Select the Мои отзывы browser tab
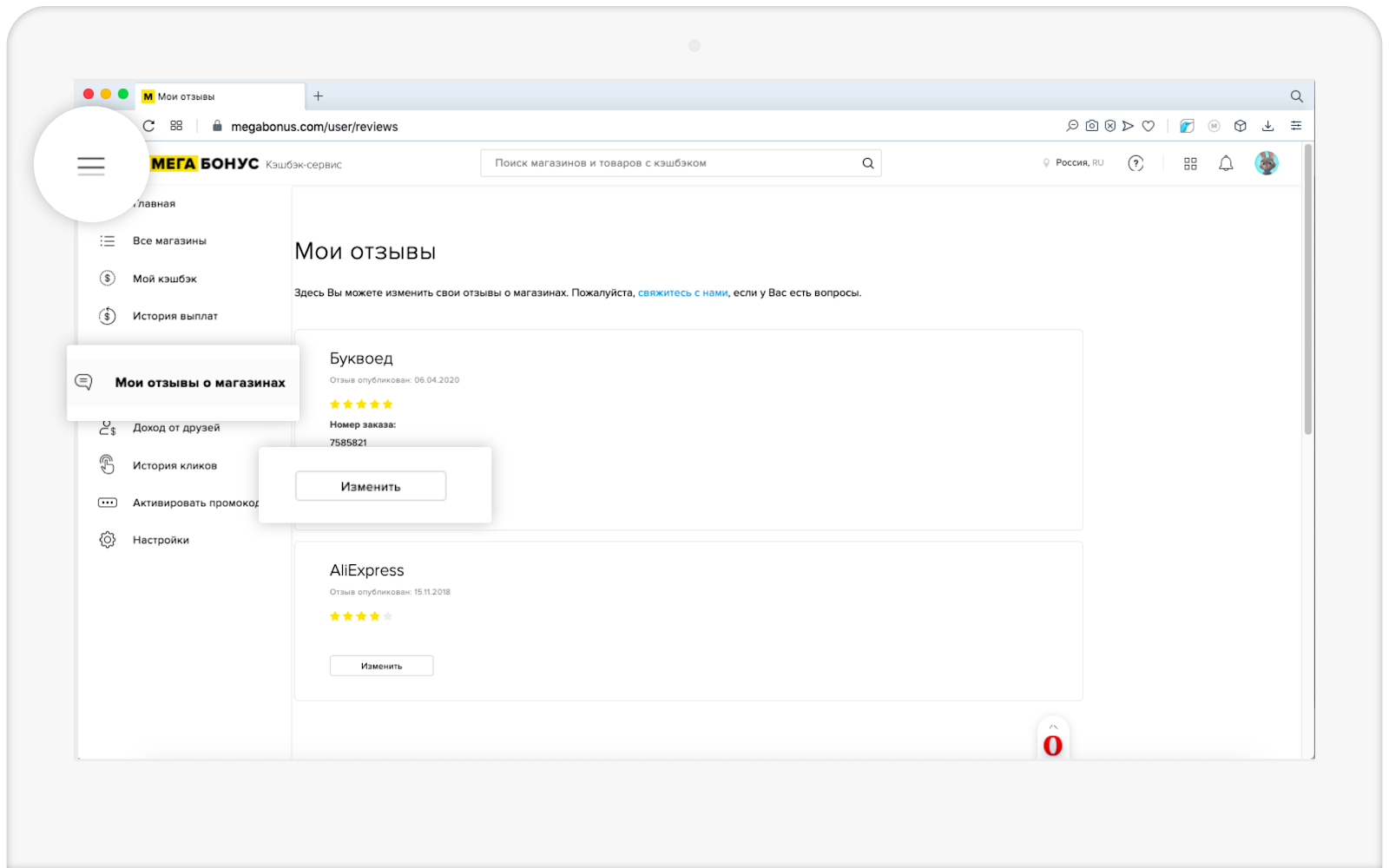The height and width of the screenshot is (868, 1389). (221, 96)
